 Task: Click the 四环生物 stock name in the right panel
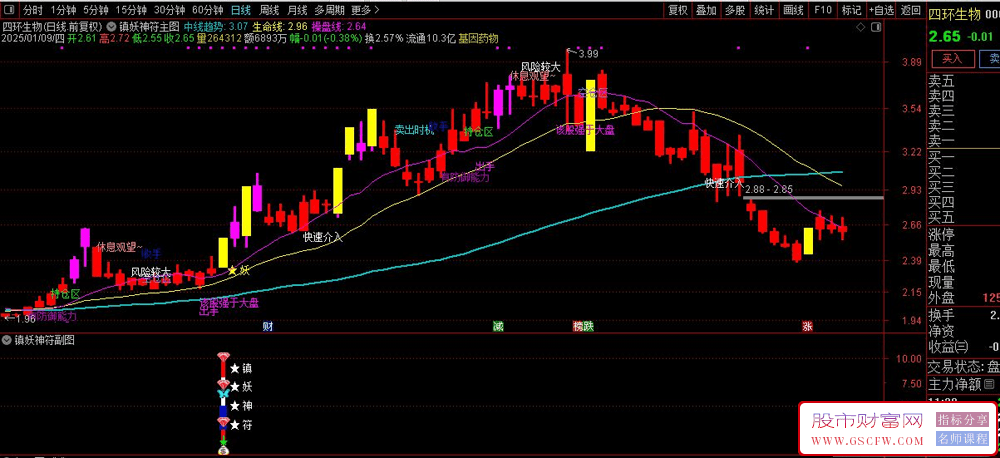(953, 17)
